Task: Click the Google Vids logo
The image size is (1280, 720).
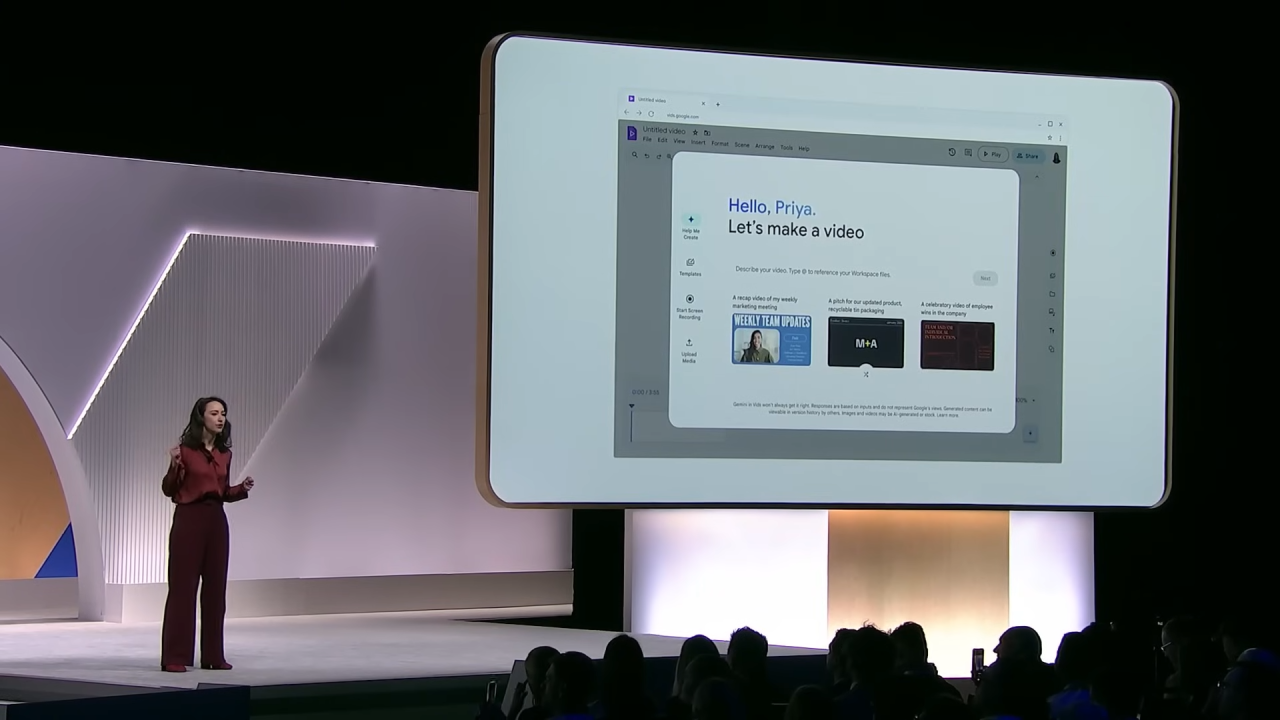Action: (x=632, y=133)
